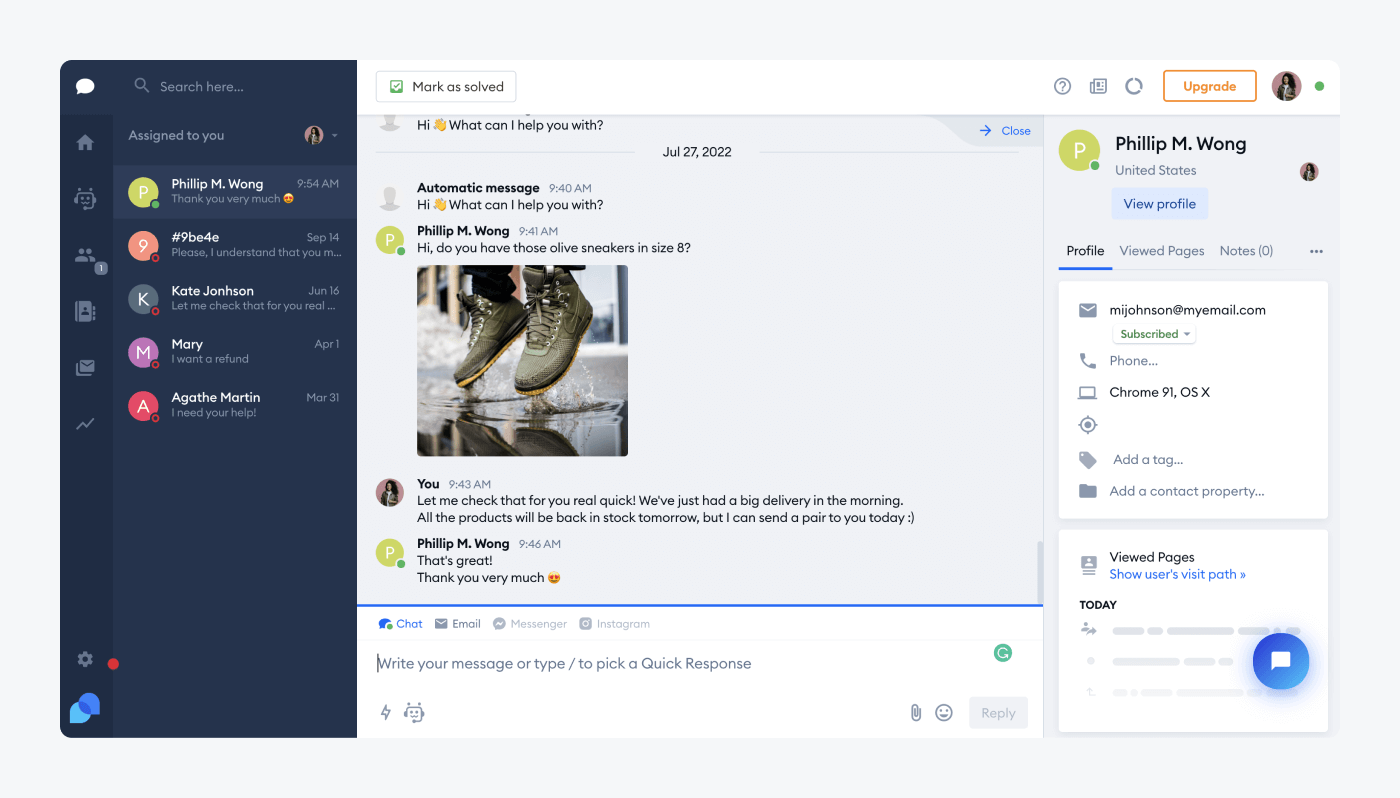
Task: Open the visitors list icon in the sidebar
Action: pyautogui.click(x=86, y=254)
